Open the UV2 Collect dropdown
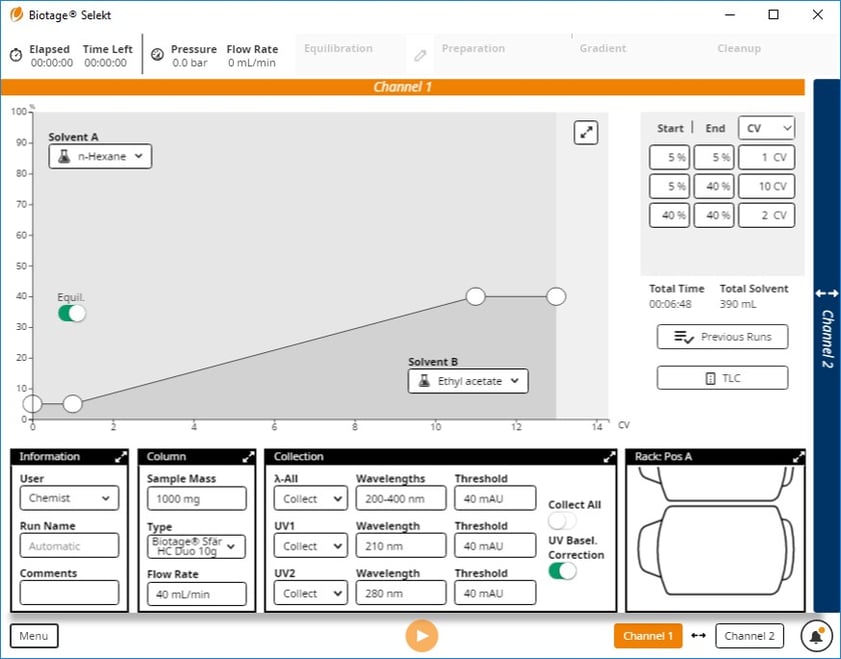This screenshot has height=659, width=841. (x=311, y=594)
